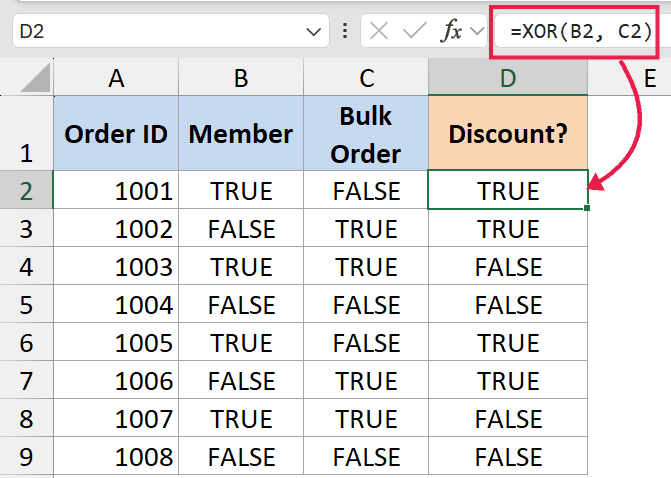
Task: Select column C header
Action: click(366, 77)
